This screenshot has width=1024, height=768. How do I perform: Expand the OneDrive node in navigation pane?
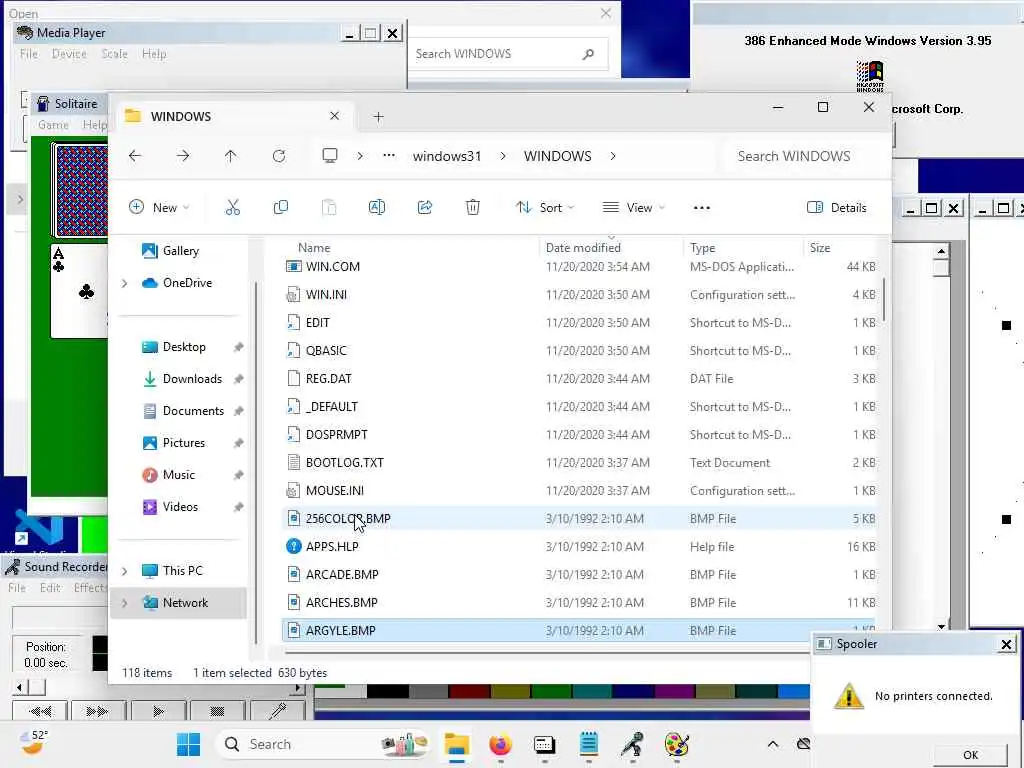pos(125,283)
